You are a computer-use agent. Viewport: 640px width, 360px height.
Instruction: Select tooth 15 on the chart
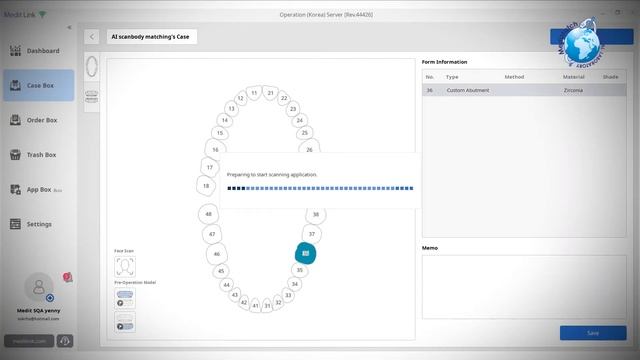pyautogui.click(x=220, y=133)
